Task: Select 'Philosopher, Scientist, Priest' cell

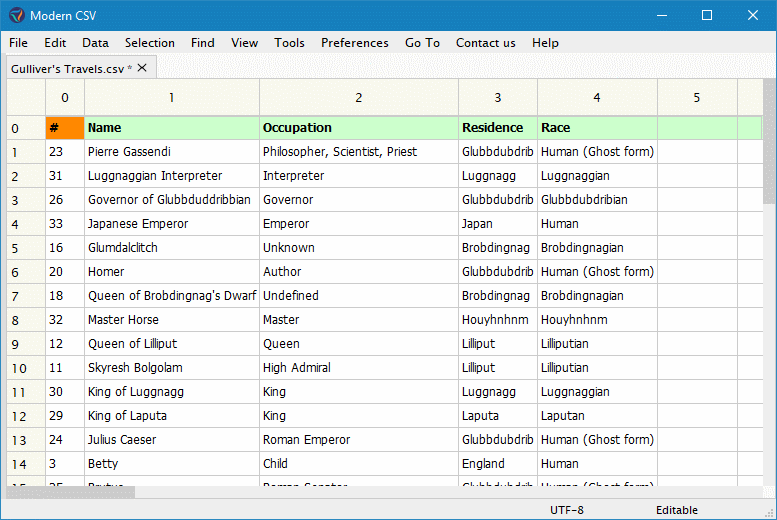Action: (359, 152)
